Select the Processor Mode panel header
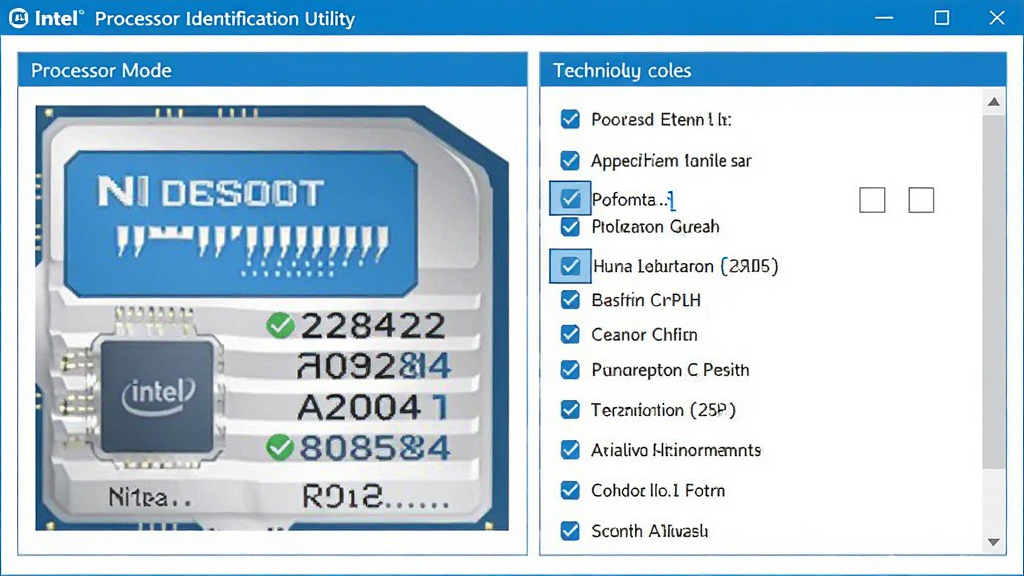Image resolution: width=1024 pixels, height=576 pixels. point(272,70)
